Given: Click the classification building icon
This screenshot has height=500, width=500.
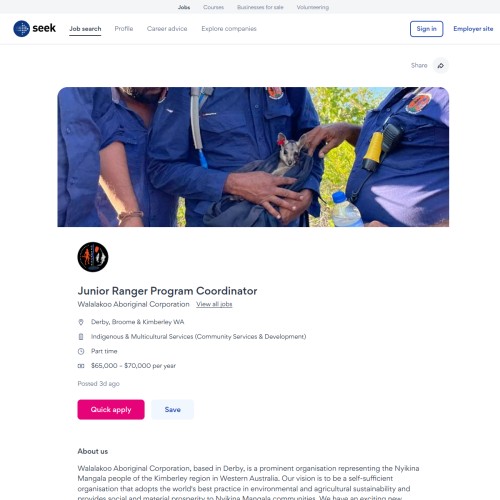Looking at the screenshot, I should [x=81, y=337].
